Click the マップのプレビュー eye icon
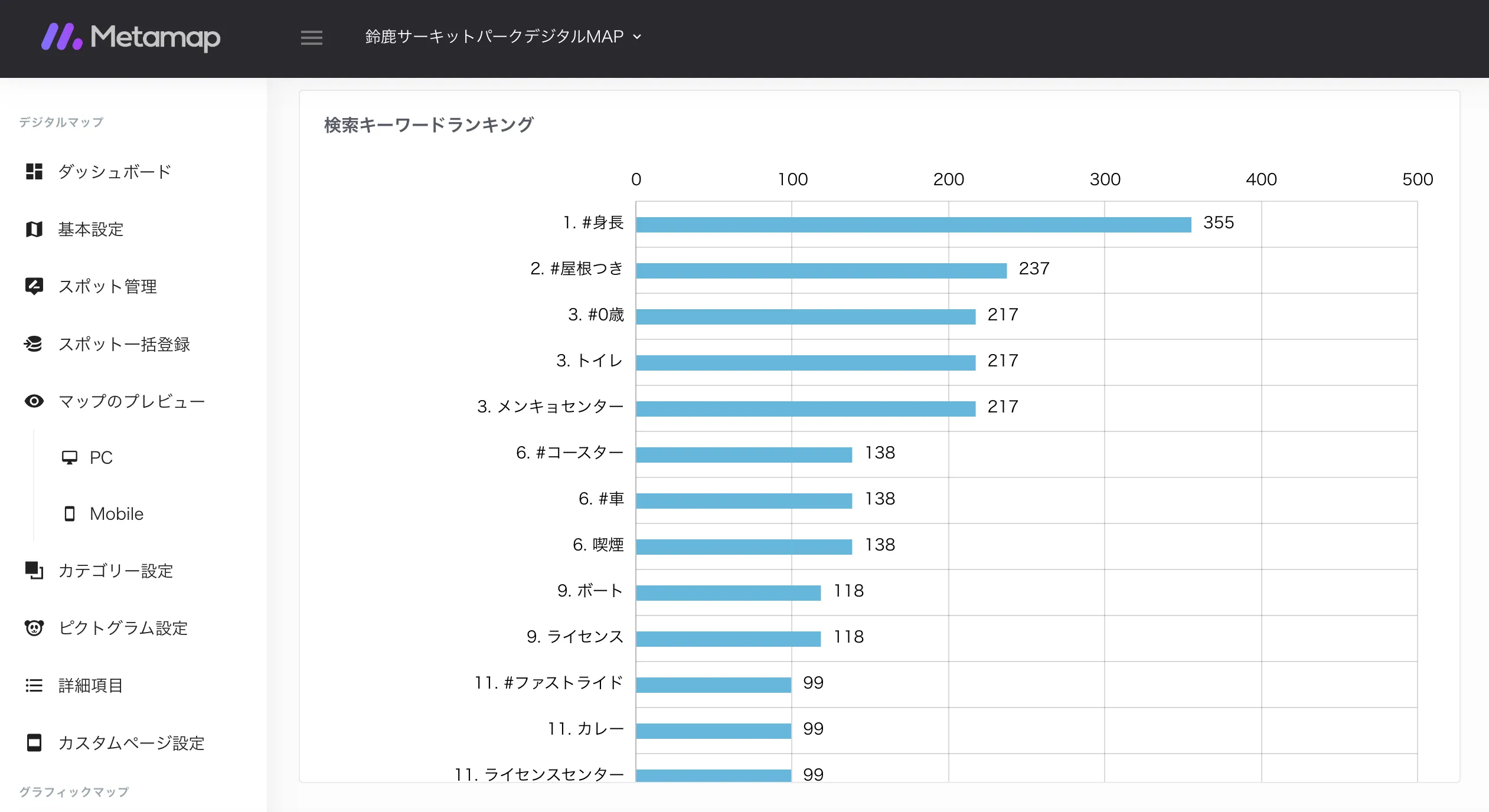The image size is (1489, 812). pyautogui.click(x=34, y=401)
